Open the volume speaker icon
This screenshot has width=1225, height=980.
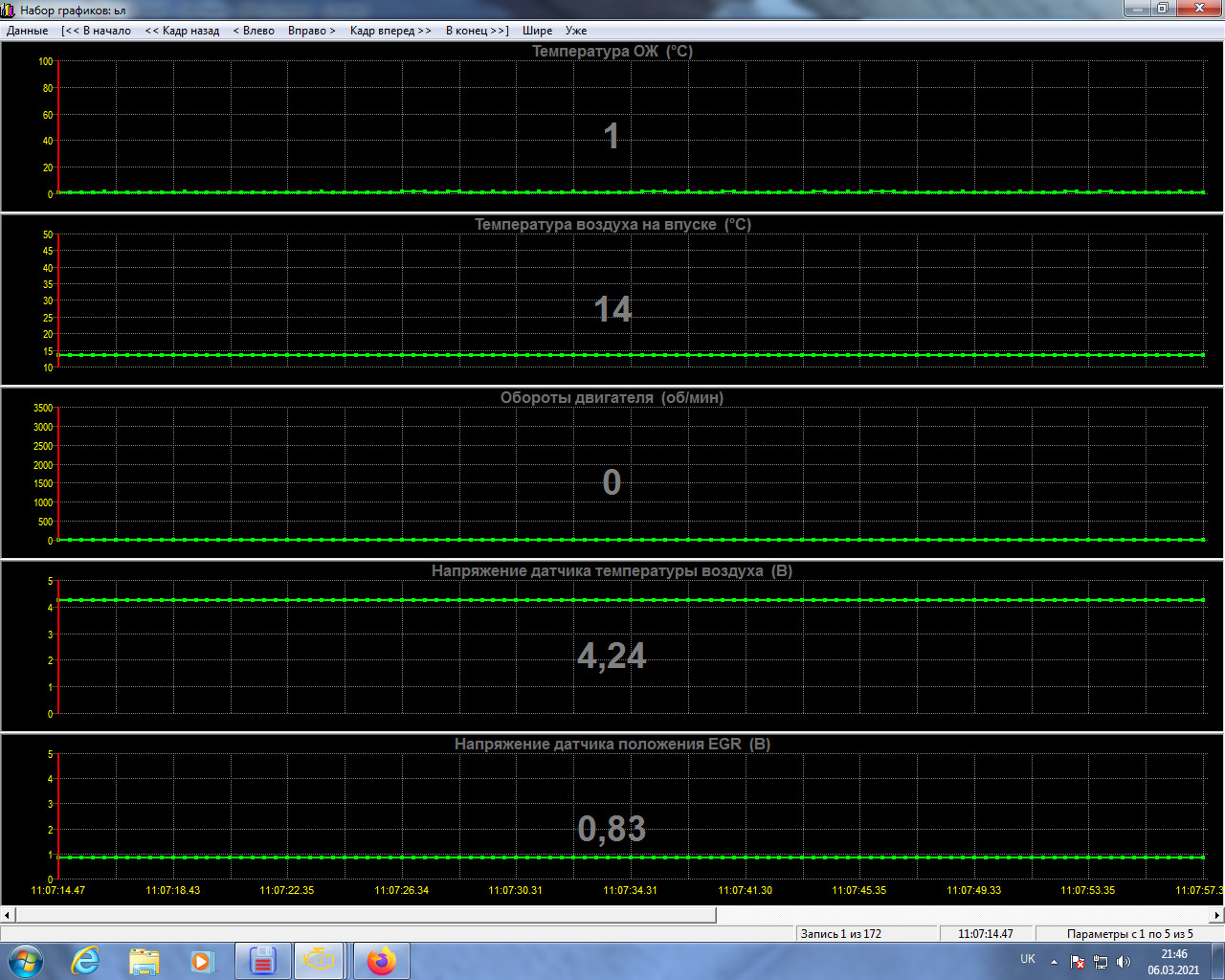1124,962
